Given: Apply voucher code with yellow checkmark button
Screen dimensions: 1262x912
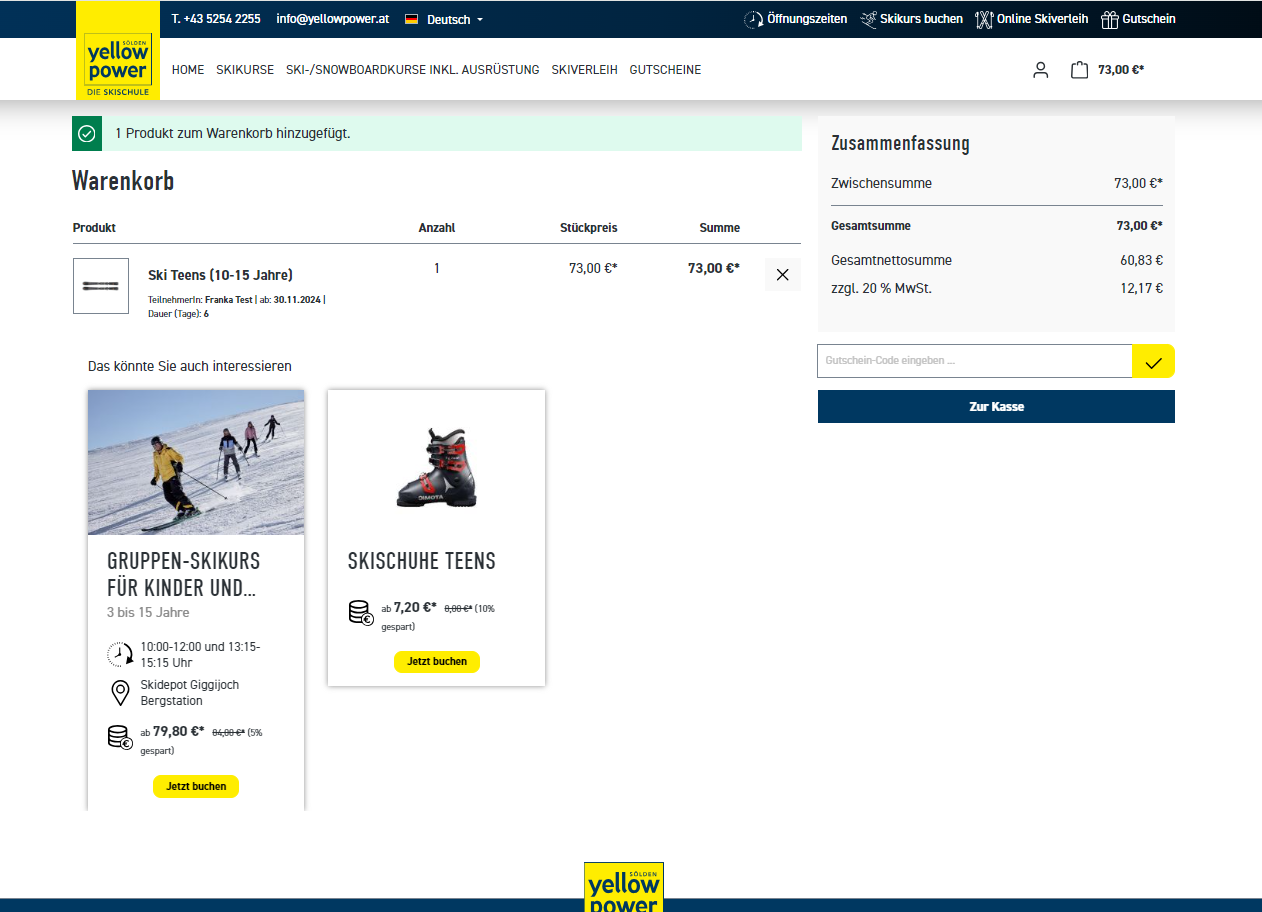Looking at the screenshot, I should [x=1153, y=361].
